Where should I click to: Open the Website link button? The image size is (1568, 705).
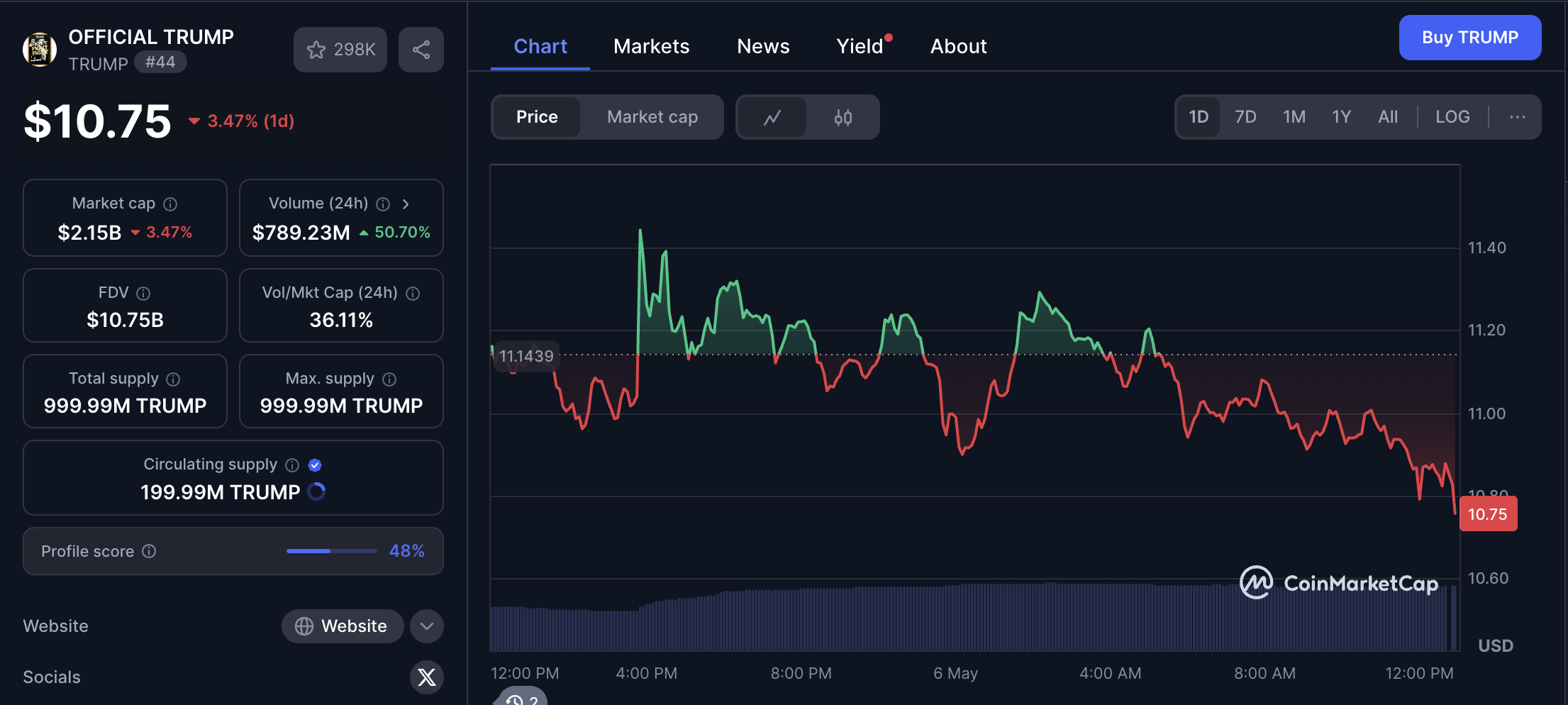tap(343, 626)
